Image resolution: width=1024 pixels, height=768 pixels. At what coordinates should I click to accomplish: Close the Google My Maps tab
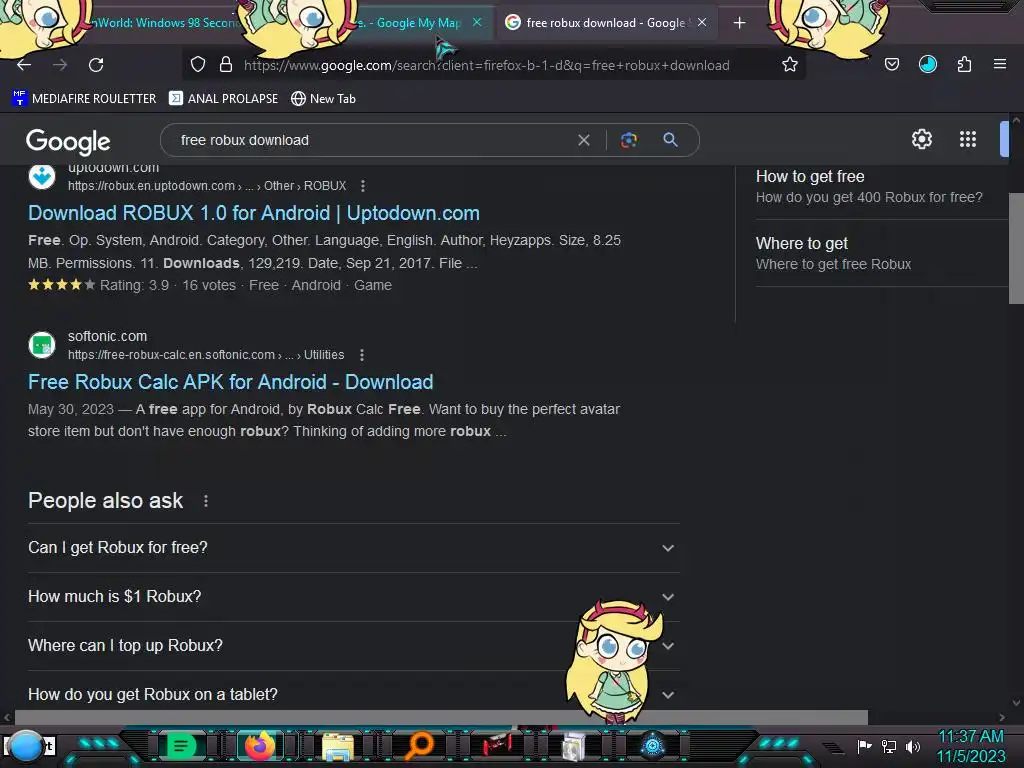(477, 22)
